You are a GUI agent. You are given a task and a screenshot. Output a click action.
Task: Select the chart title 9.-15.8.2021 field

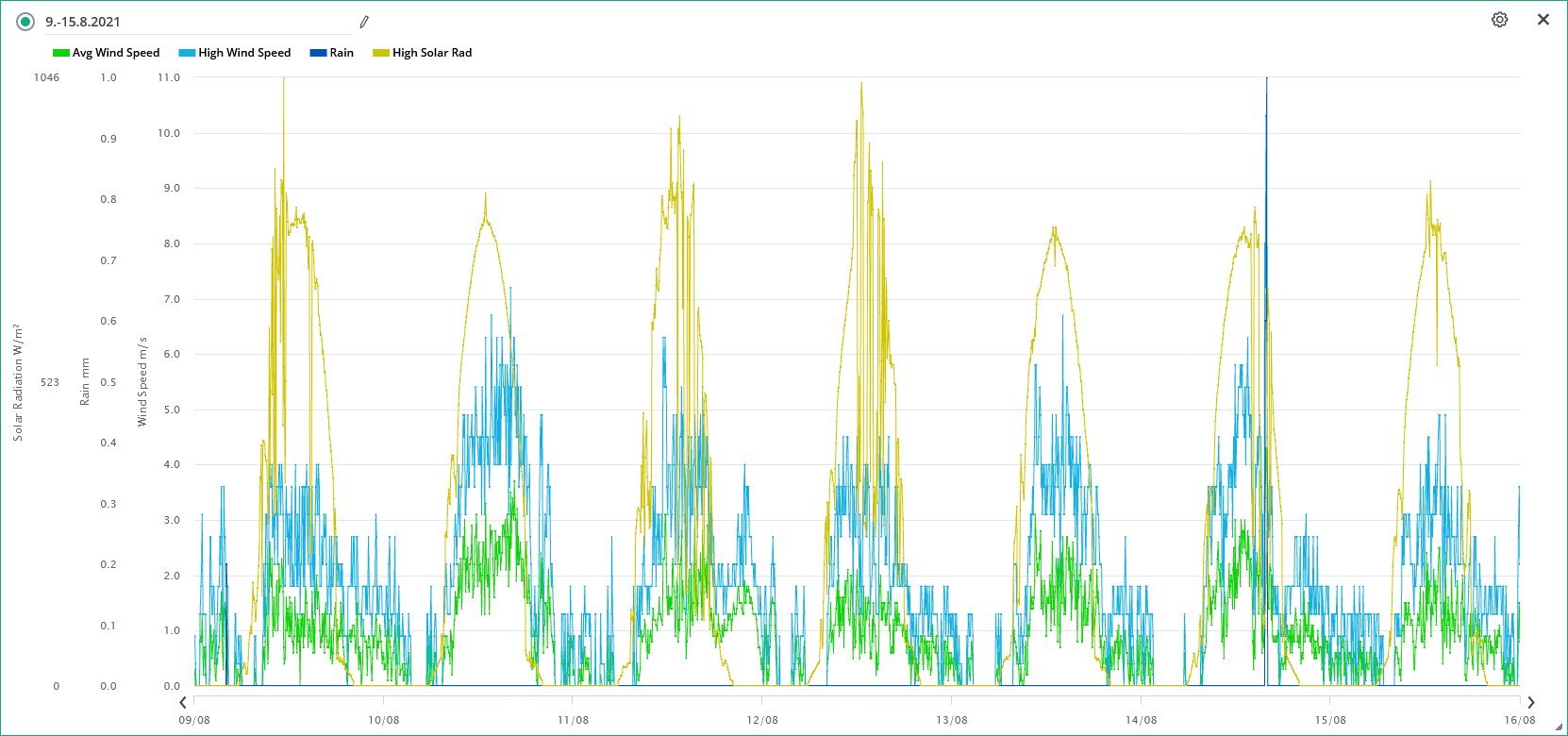coord(189,22)
